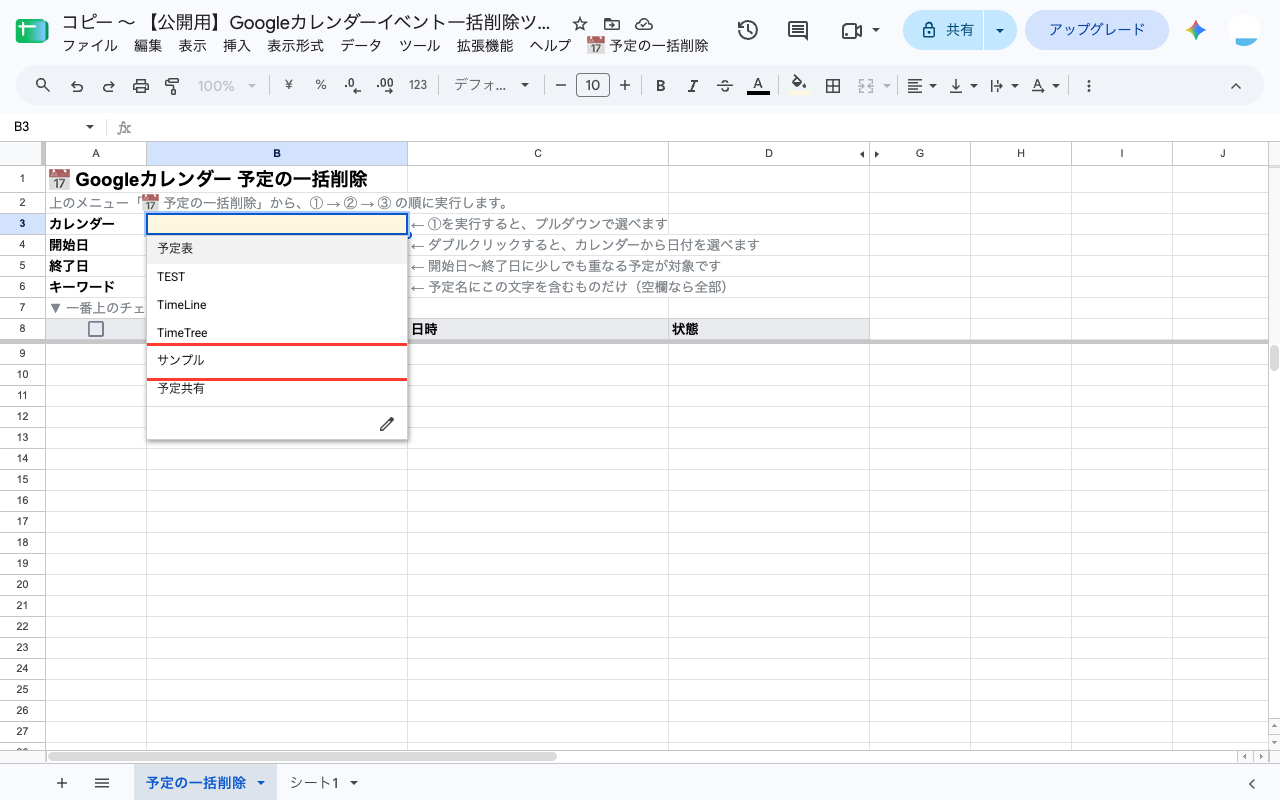Viewport: 1280px width, 800px height.
Task: Star this spreadsheet
Action: (x=580, y=23)
